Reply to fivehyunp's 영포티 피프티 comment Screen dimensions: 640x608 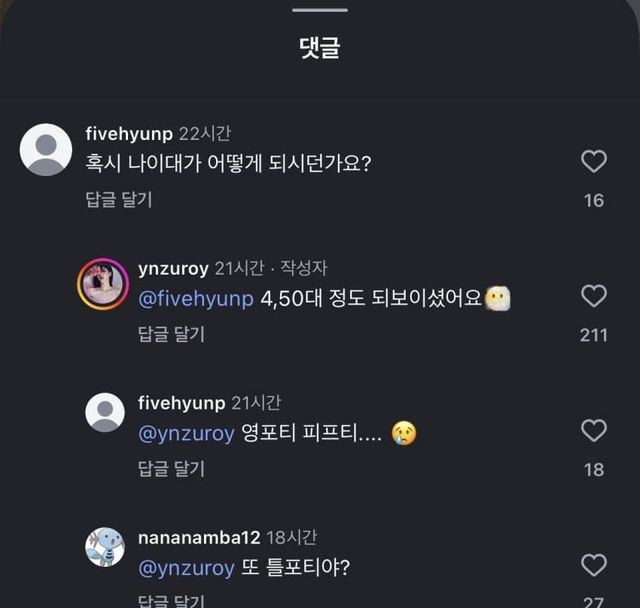click(171, 469)
